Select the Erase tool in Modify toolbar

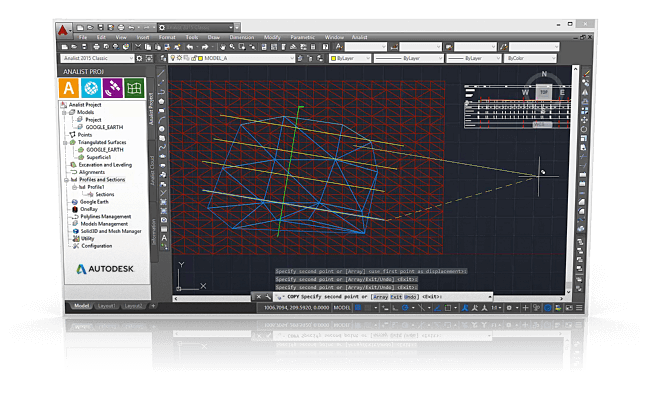[586, 74]
